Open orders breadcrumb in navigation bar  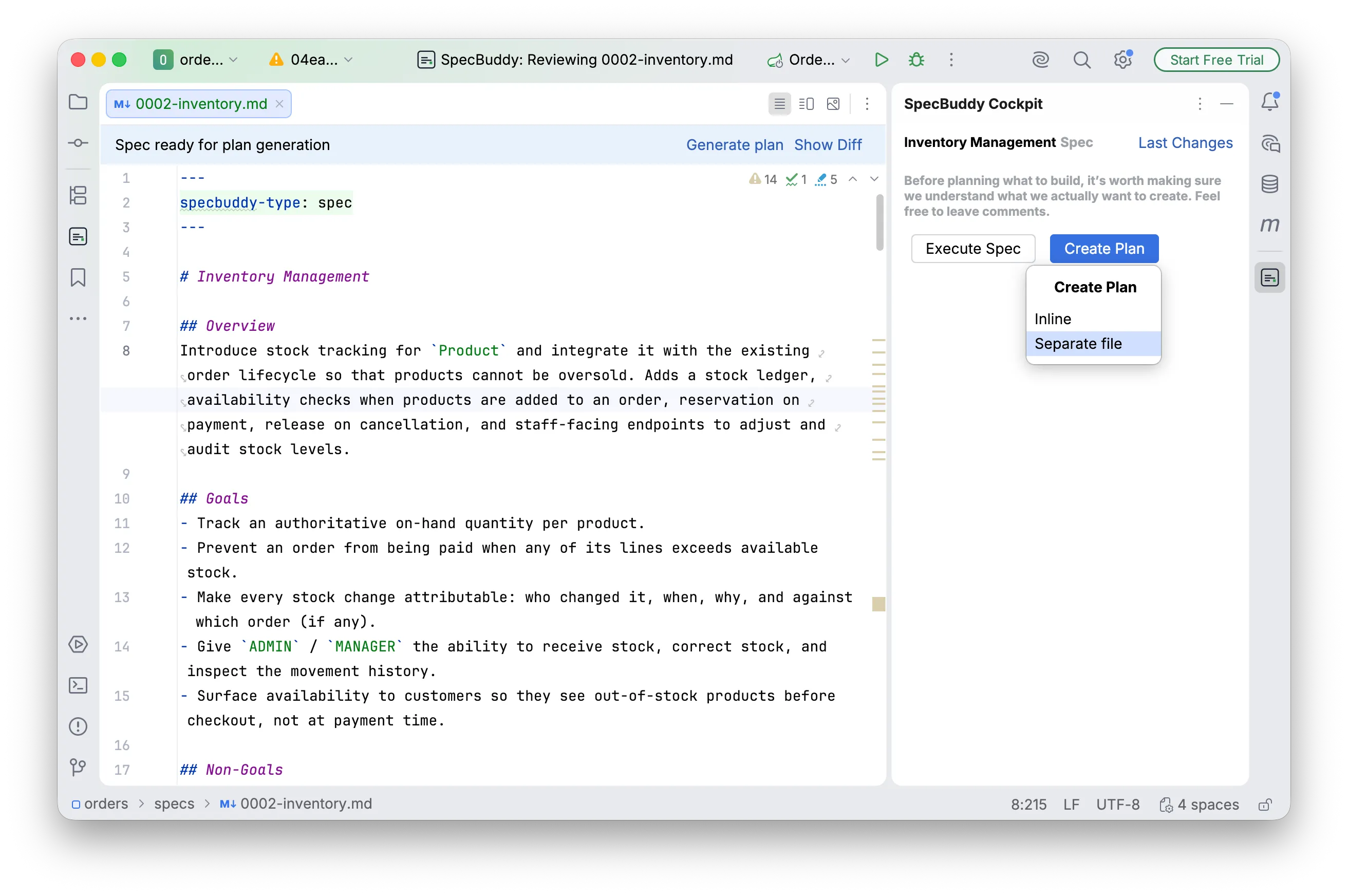[100, 804]
